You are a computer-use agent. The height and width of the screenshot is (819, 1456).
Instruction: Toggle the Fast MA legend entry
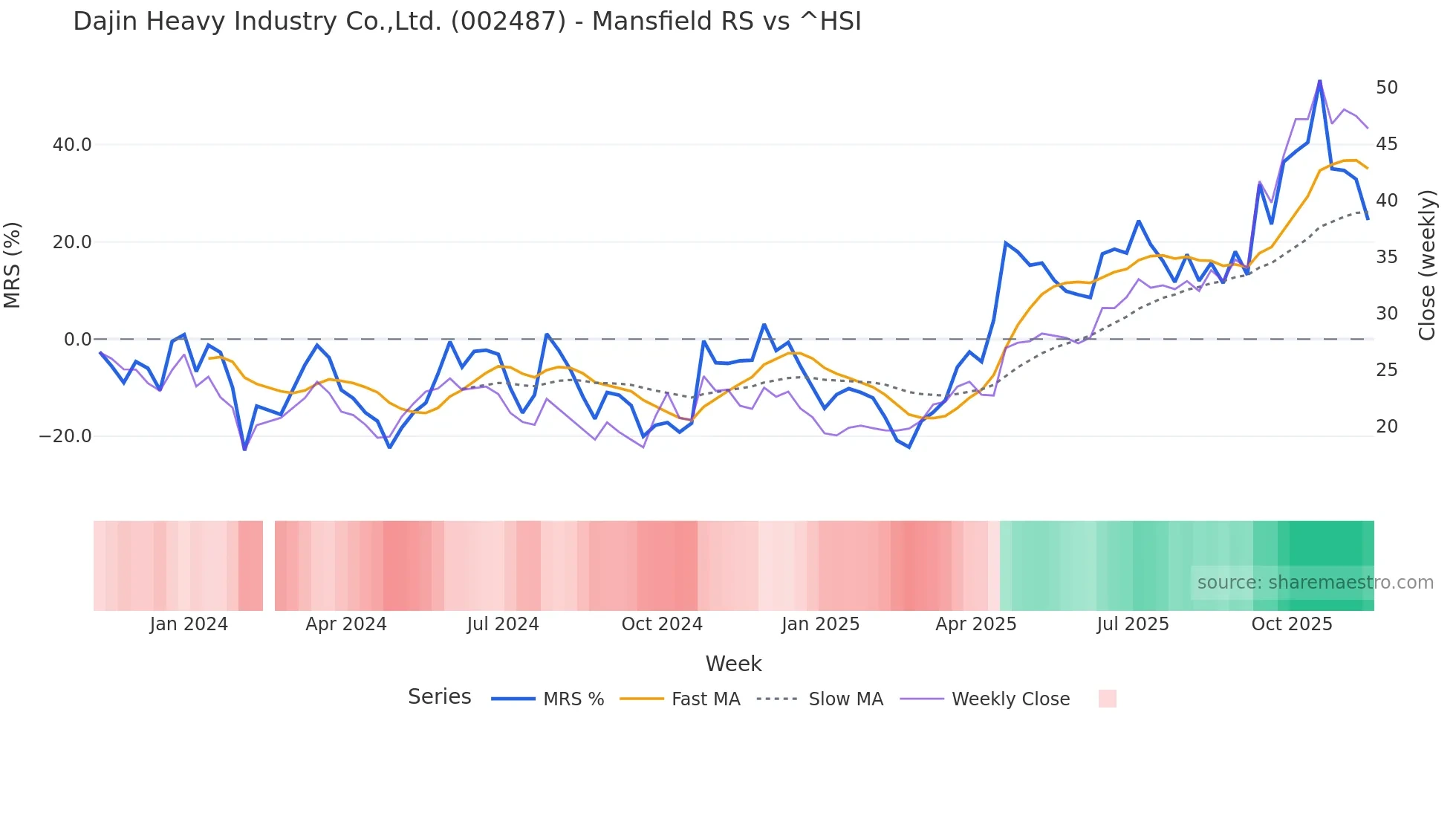680,699
